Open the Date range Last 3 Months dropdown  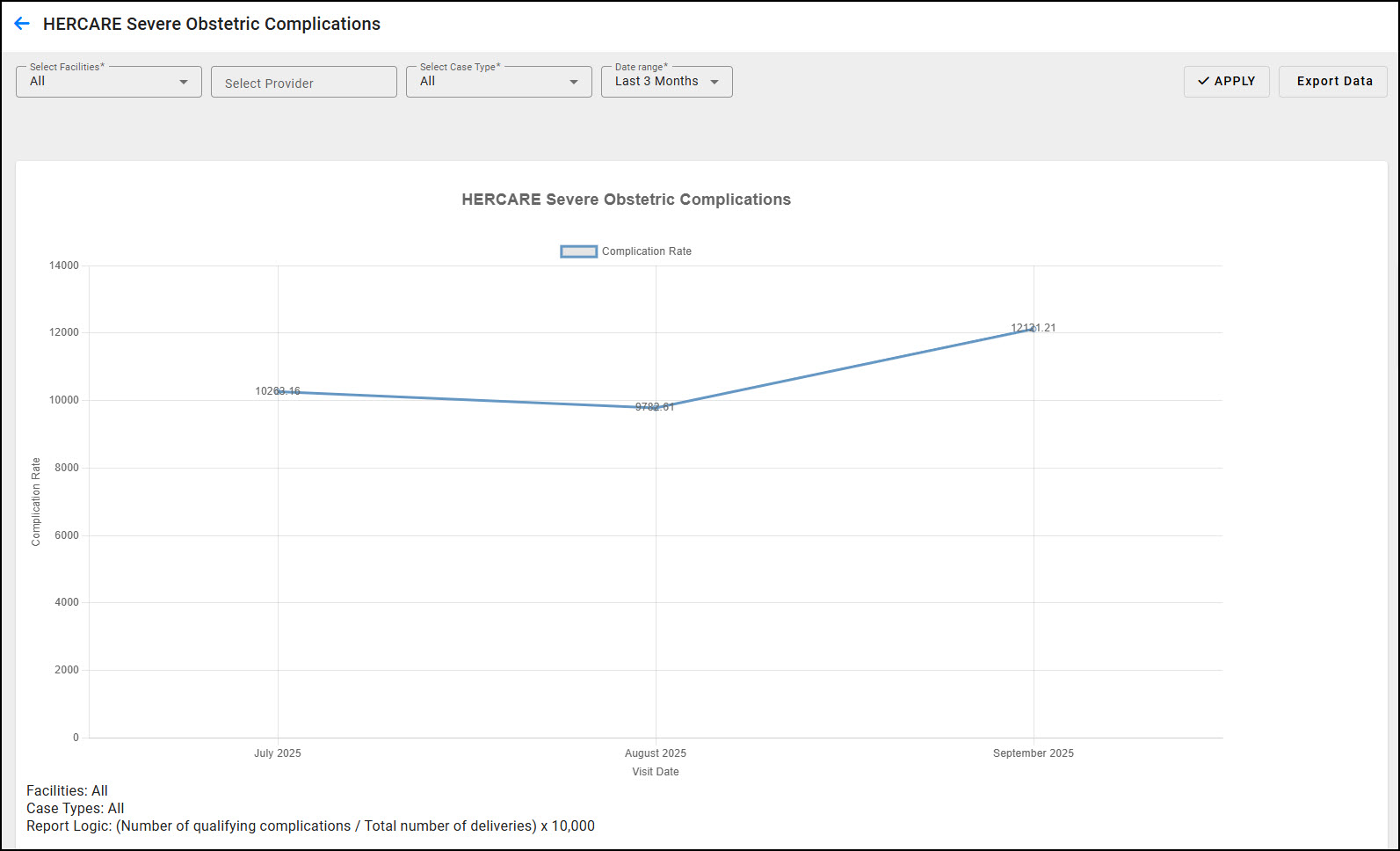pyautogui.click(x=666, y=82)
